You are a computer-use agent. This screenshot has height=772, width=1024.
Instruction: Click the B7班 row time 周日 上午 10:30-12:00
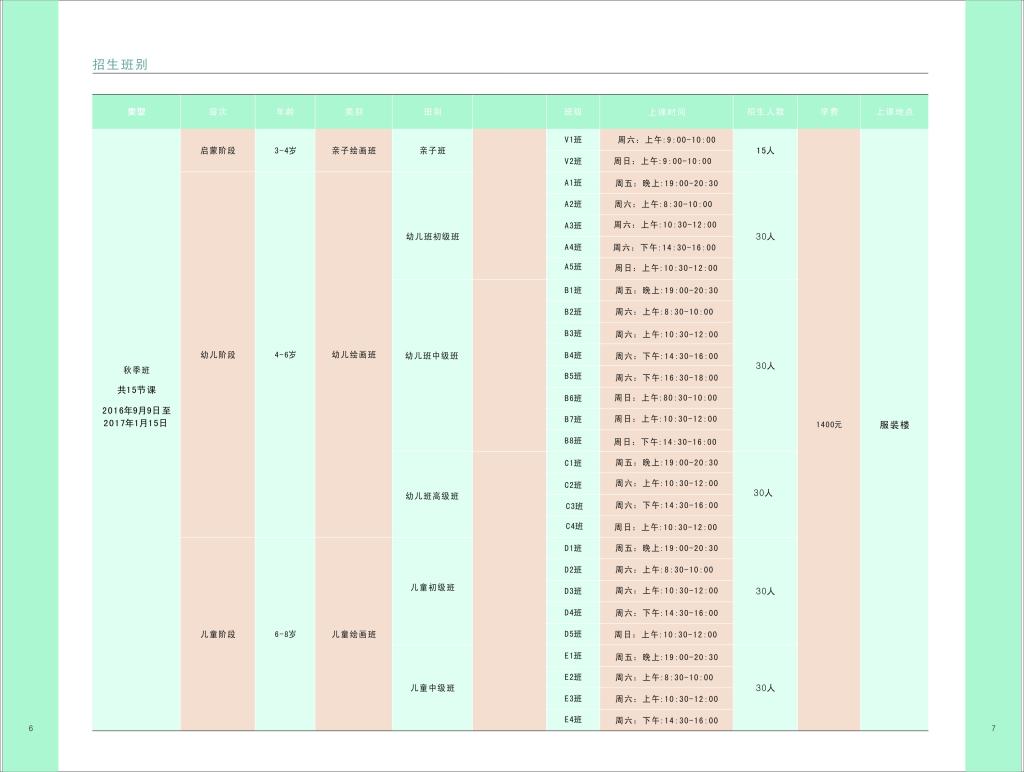click(665, 419)
